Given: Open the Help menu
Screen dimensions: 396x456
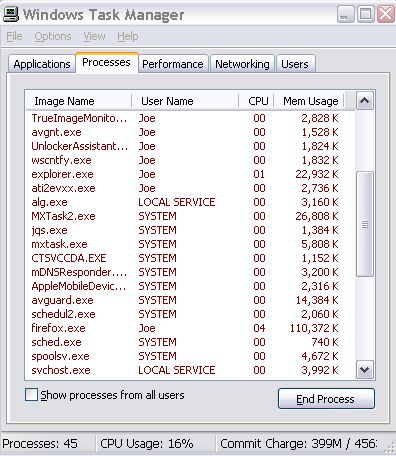Looking at the screenshot, I should coord(128,36).
